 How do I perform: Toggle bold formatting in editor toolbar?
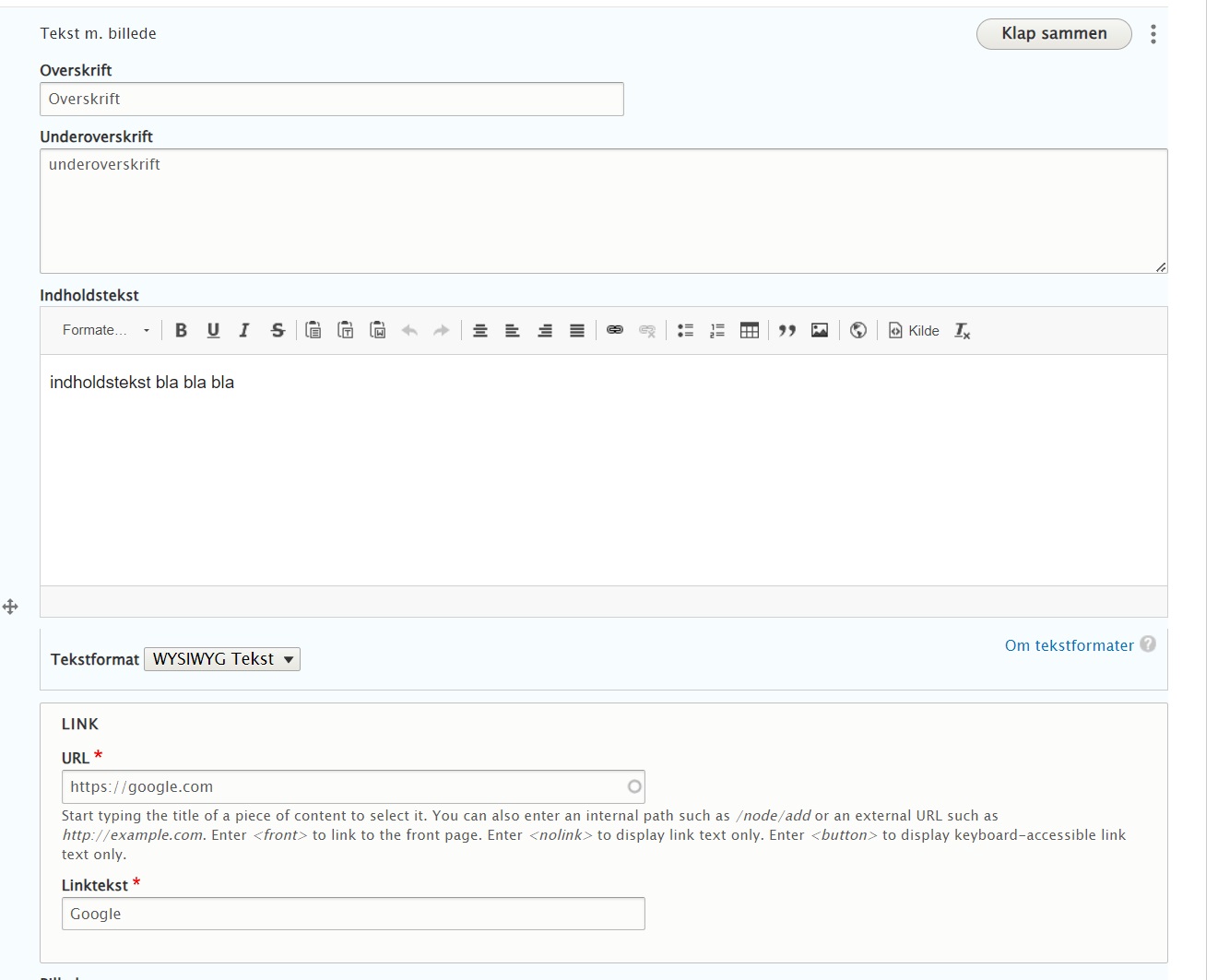click(x=181, y=330)
